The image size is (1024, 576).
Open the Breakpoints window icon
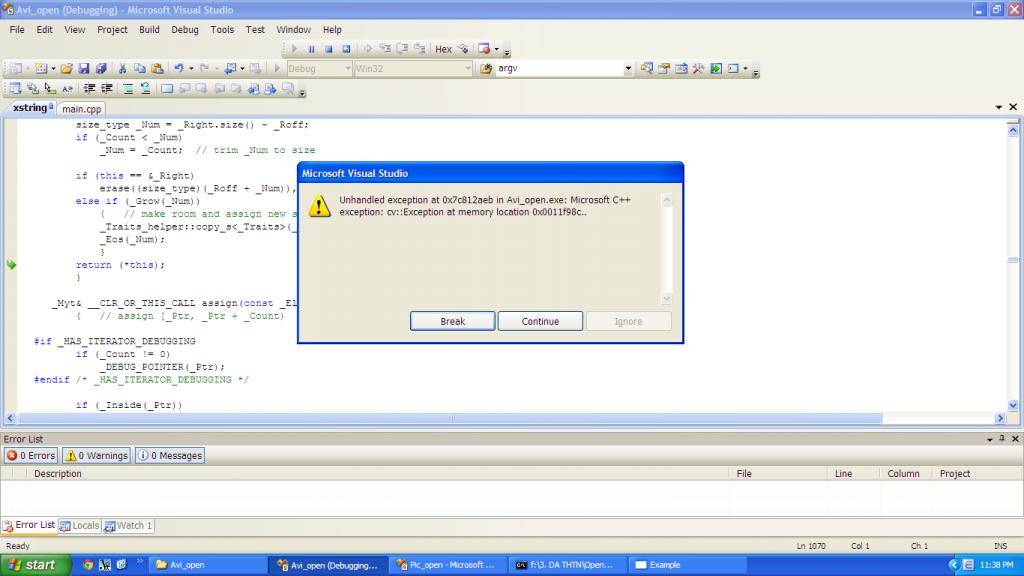pos(484,49)
